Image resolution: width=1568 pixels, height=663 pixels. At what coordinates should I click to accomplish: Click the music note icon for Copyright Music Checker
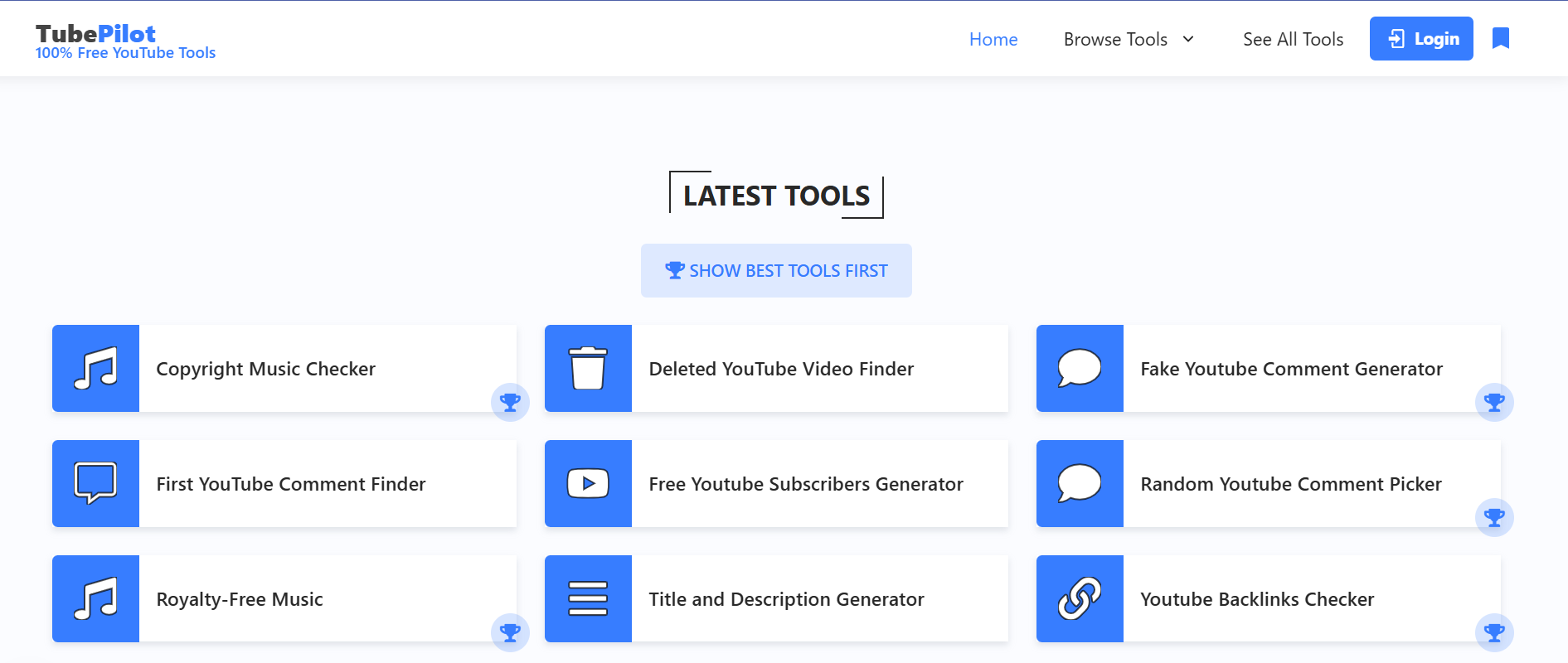pyautogui.click(x=95, y=368)
